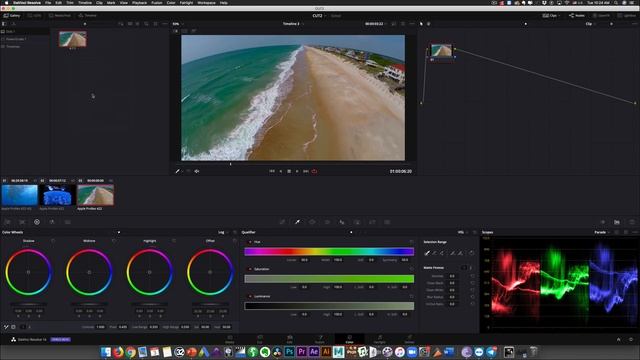Open the Color Wheels mode Log dropdown
The width and height of the screenshot is (640, 360).
coord(223,232)
